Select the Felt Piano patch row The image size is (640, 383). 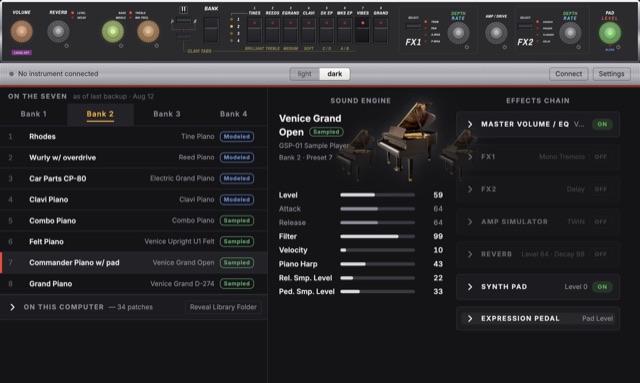point(133,242)
